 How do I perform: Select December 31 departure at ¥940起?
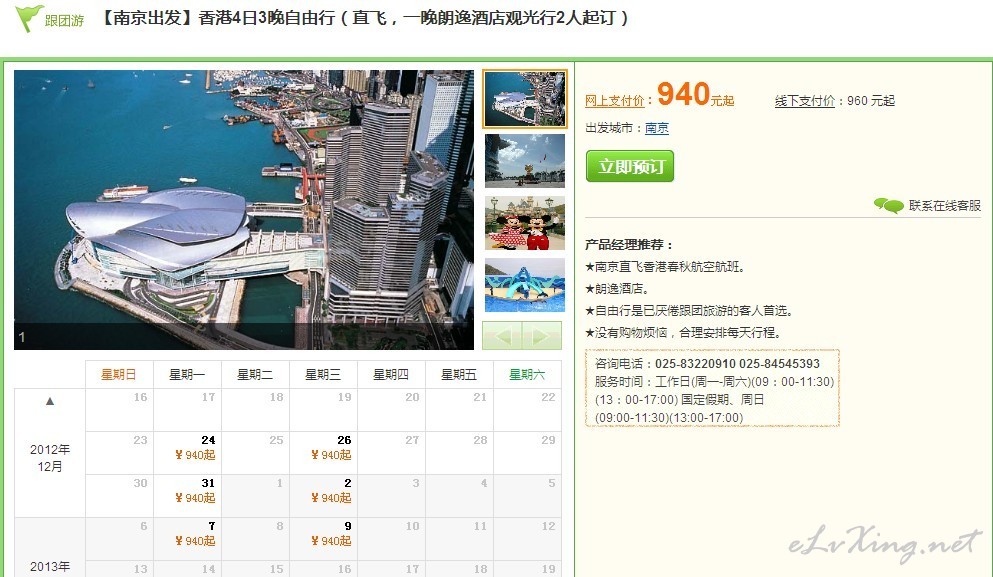187,496
